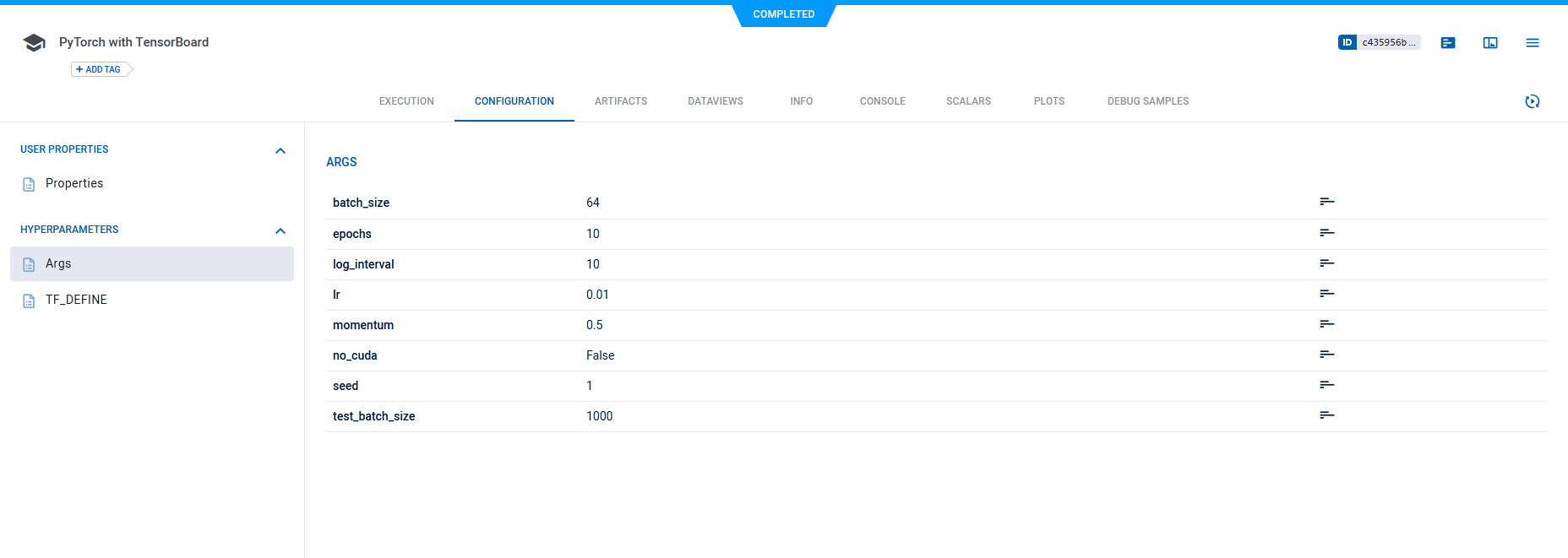Open Properties under User Properties
The width and height of the screenshot is (1568, 558).
coord(74,183)
